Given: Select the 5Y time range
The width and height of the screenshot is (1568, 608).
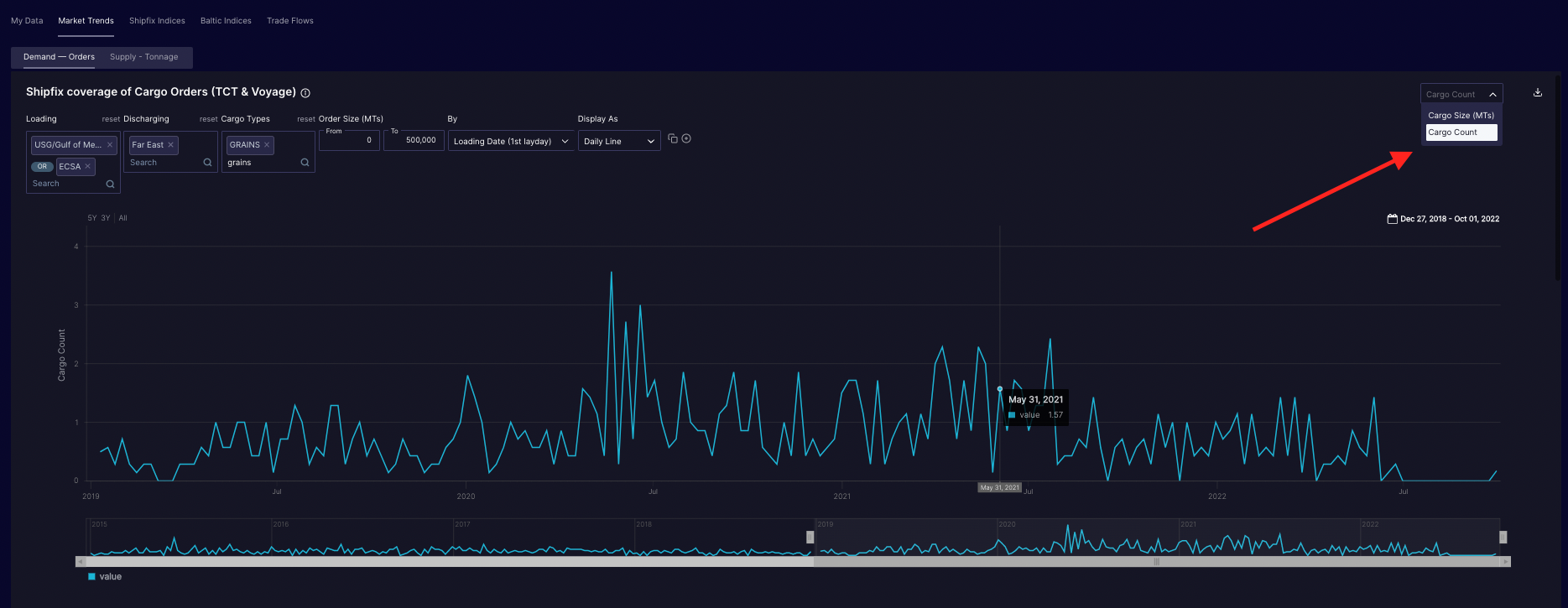Looking at the screenshot, I should pyautogui.click(x=92, y=218).
